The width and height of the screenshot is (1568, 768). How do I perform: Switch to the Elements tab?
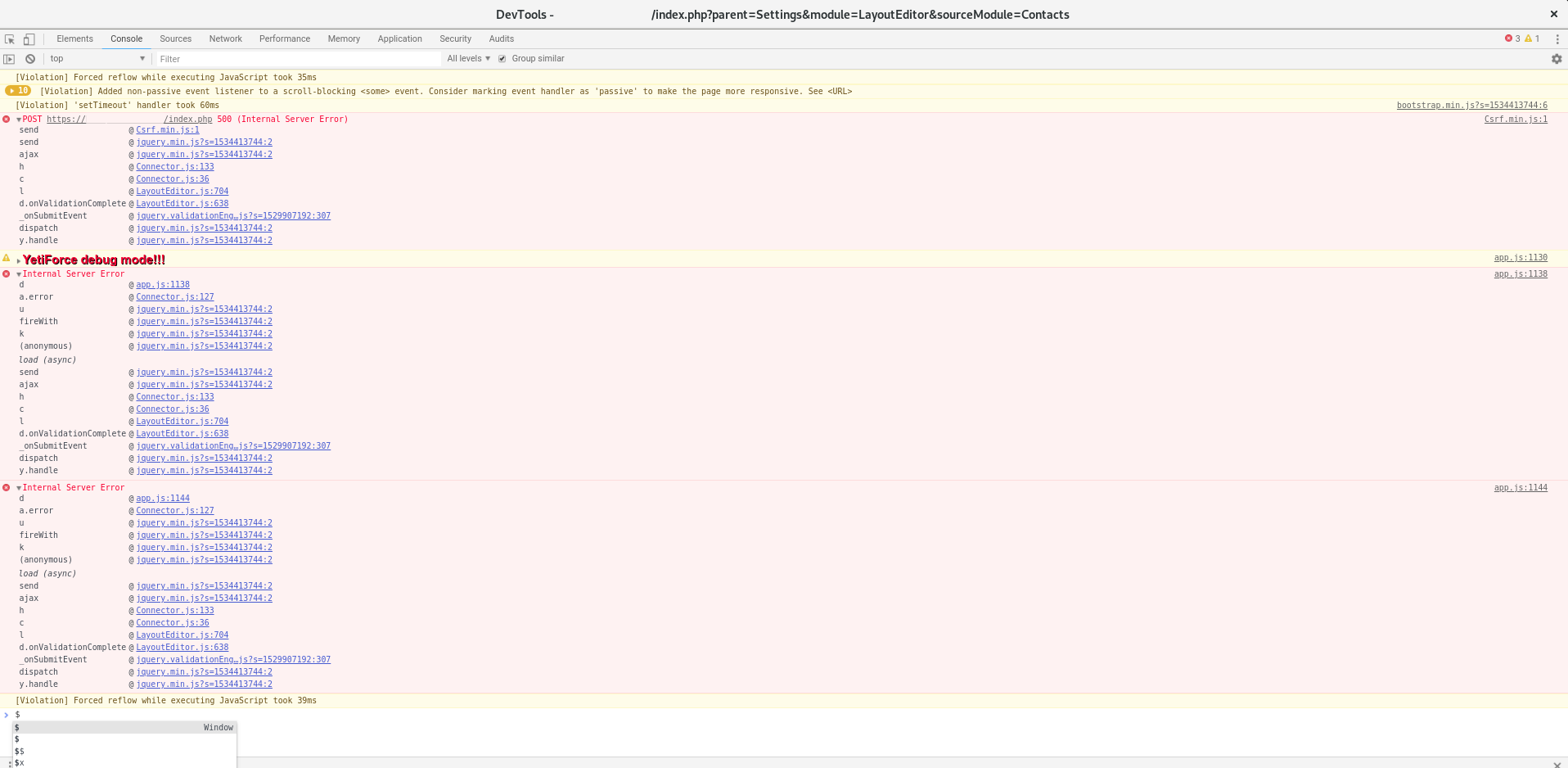coord(74,38)
